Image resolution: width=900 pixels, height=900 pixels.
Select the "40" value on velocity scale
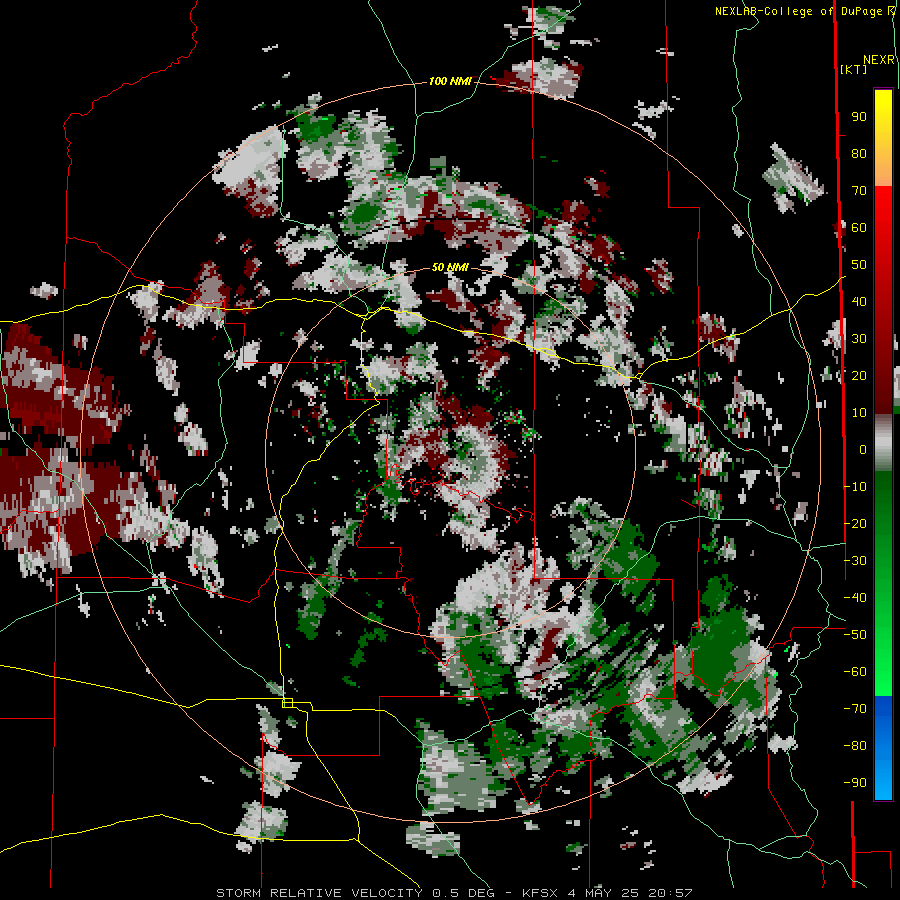[859, 301]
